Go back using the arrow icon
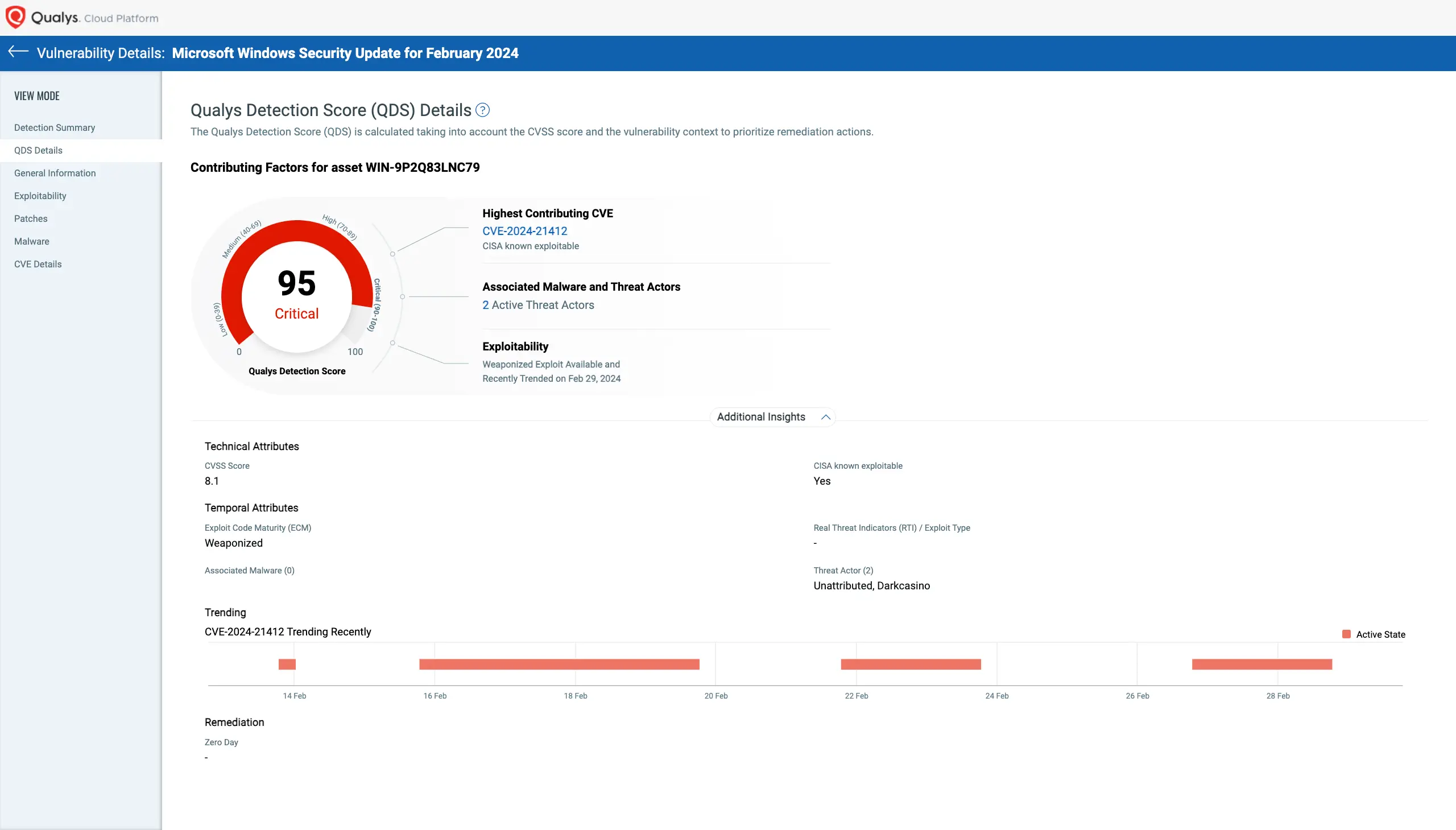1456x830 pixels. click(x=18, y=52)
